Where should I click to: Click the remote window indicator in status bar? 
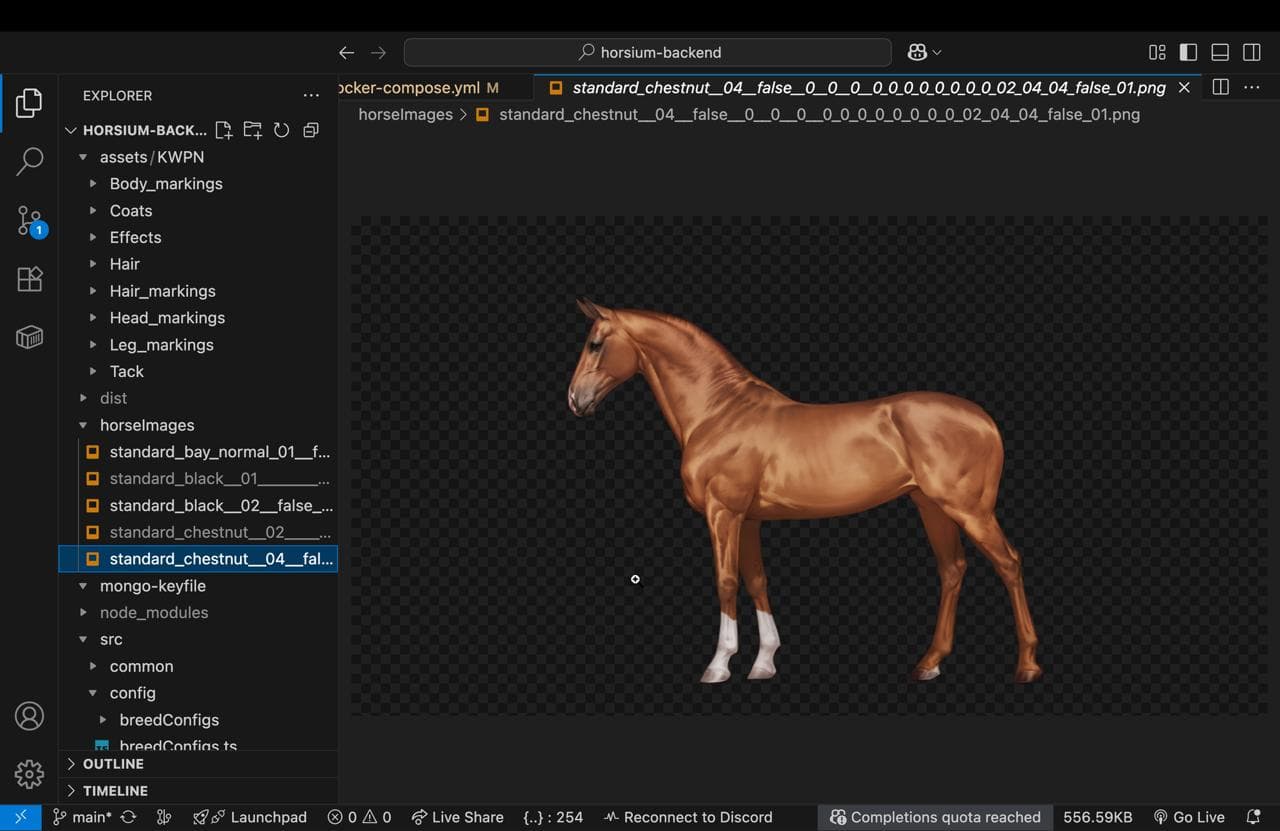21,817
